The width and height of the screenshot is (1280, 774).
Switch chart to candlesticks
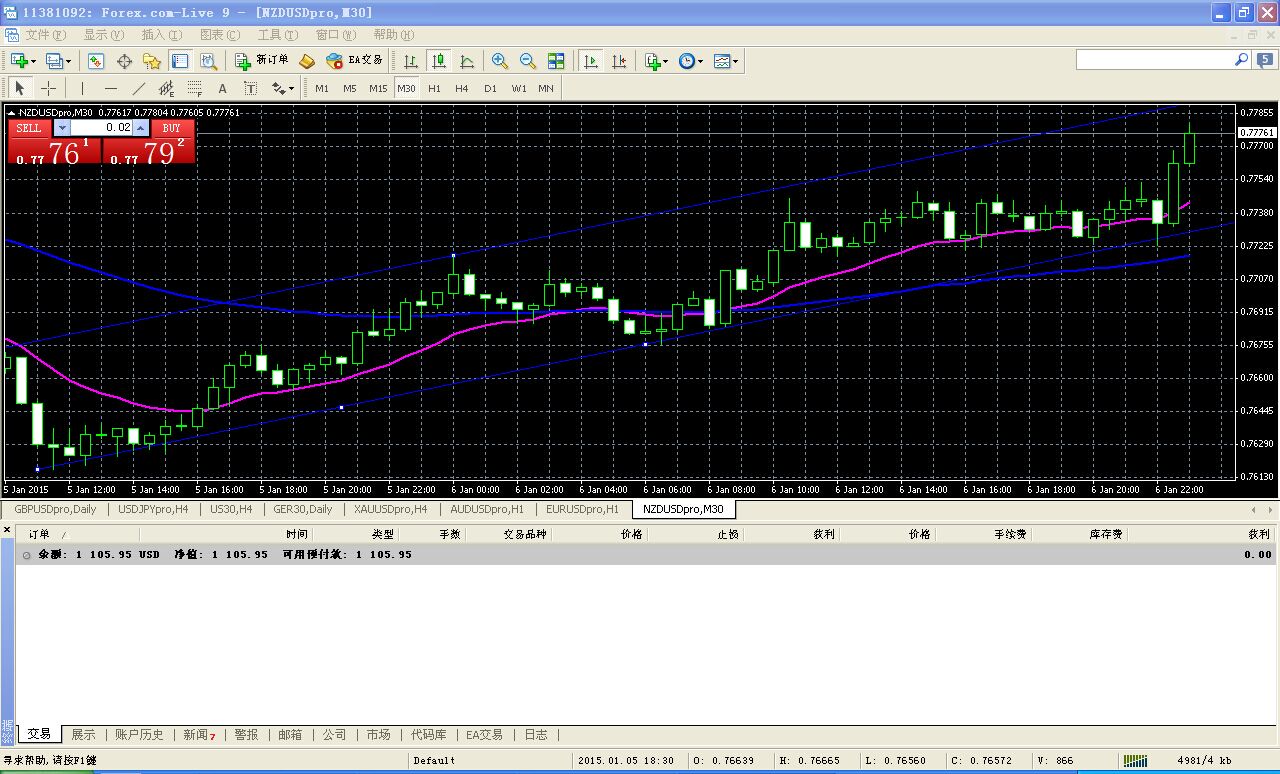(439, 61)
